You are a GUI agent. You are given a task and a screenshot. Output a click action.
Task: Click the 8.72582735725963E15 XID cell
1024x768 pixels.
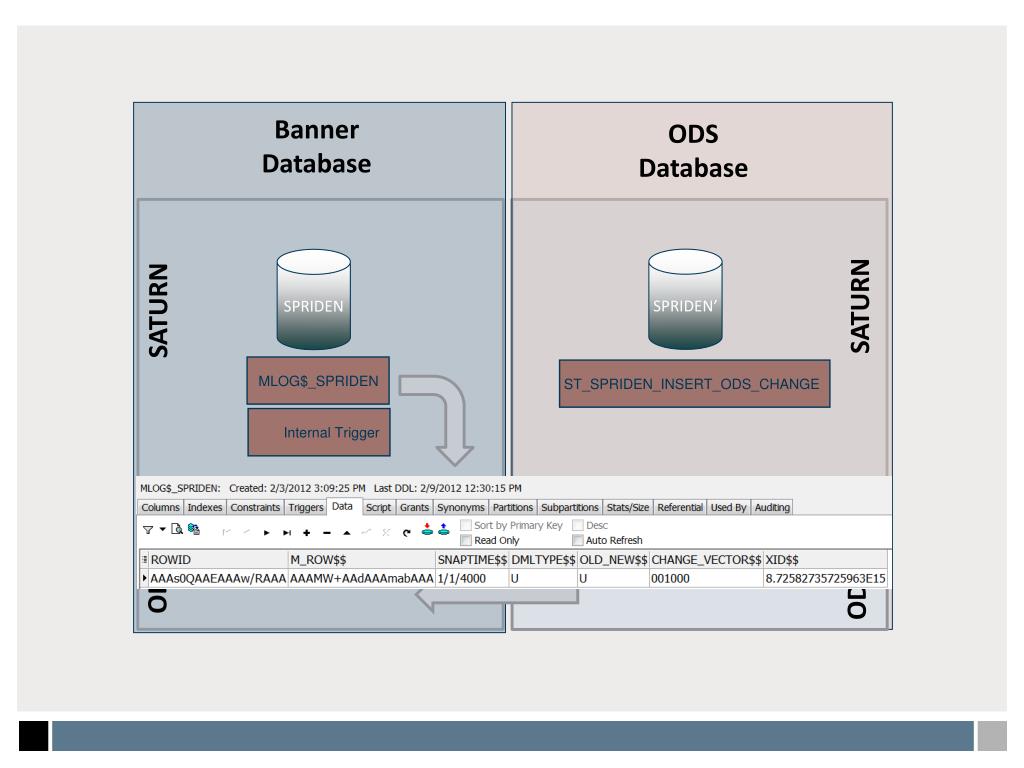click(825, 578)
